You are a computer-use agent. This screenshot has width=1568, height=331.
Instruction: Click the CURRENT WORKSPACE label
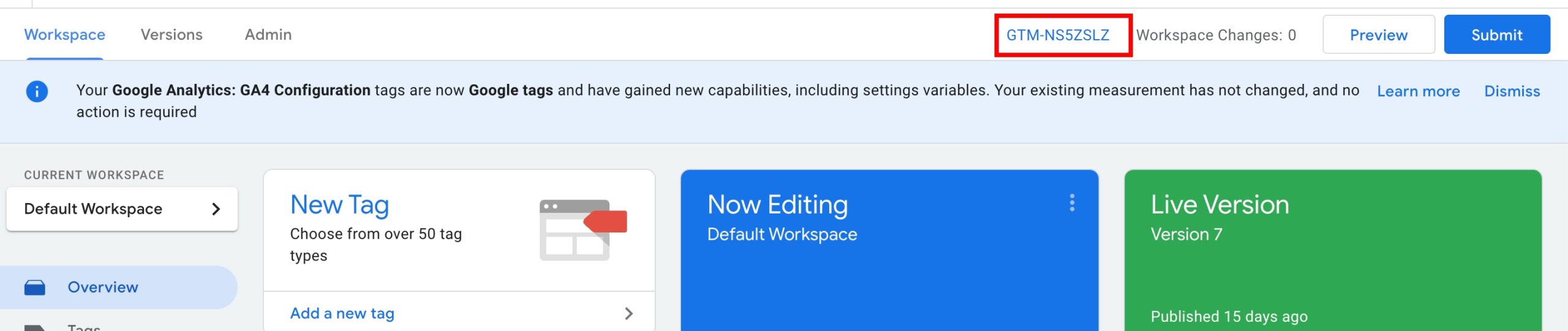pyautogui.click(x=94, y=175)
